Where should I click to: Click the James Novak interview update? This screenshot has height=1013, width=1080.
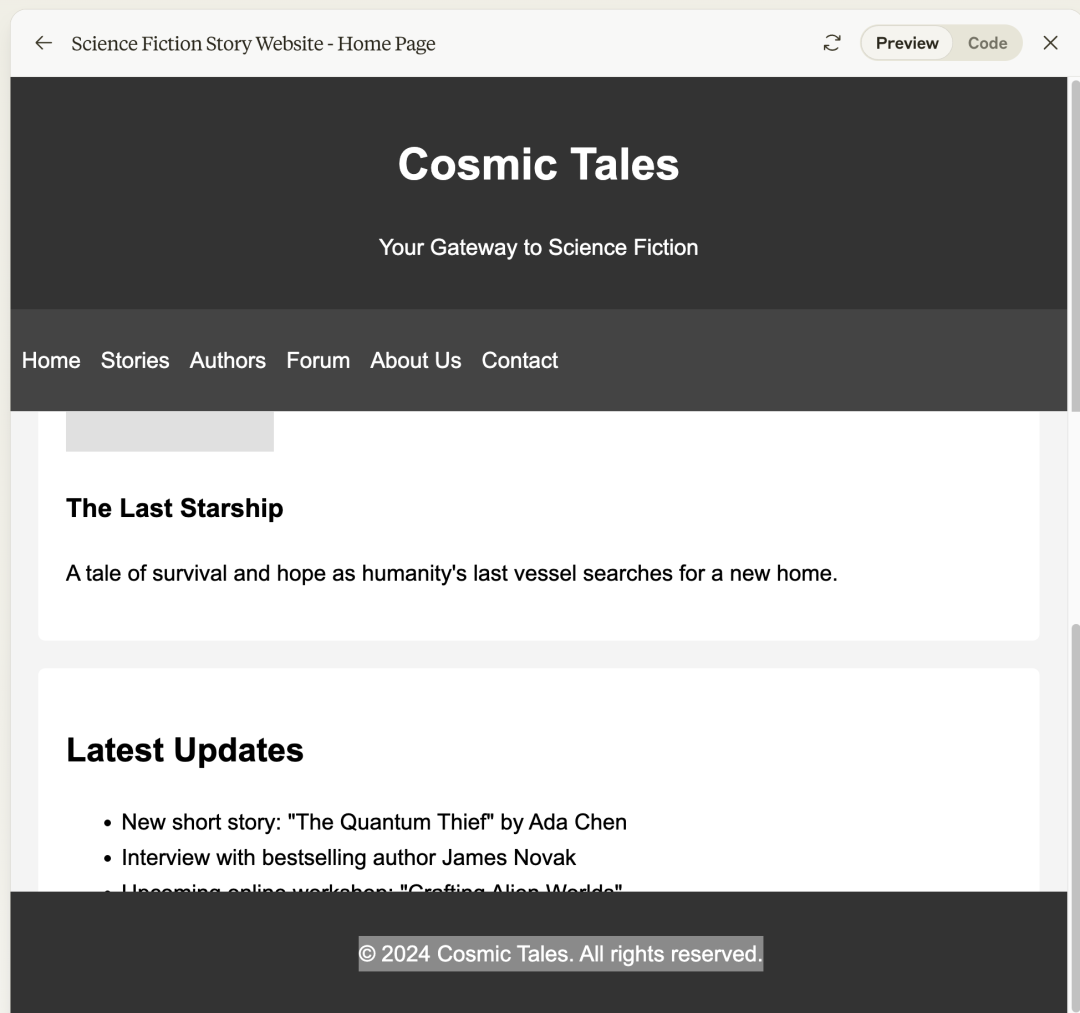pyautogui.click(x=348, y=858)
